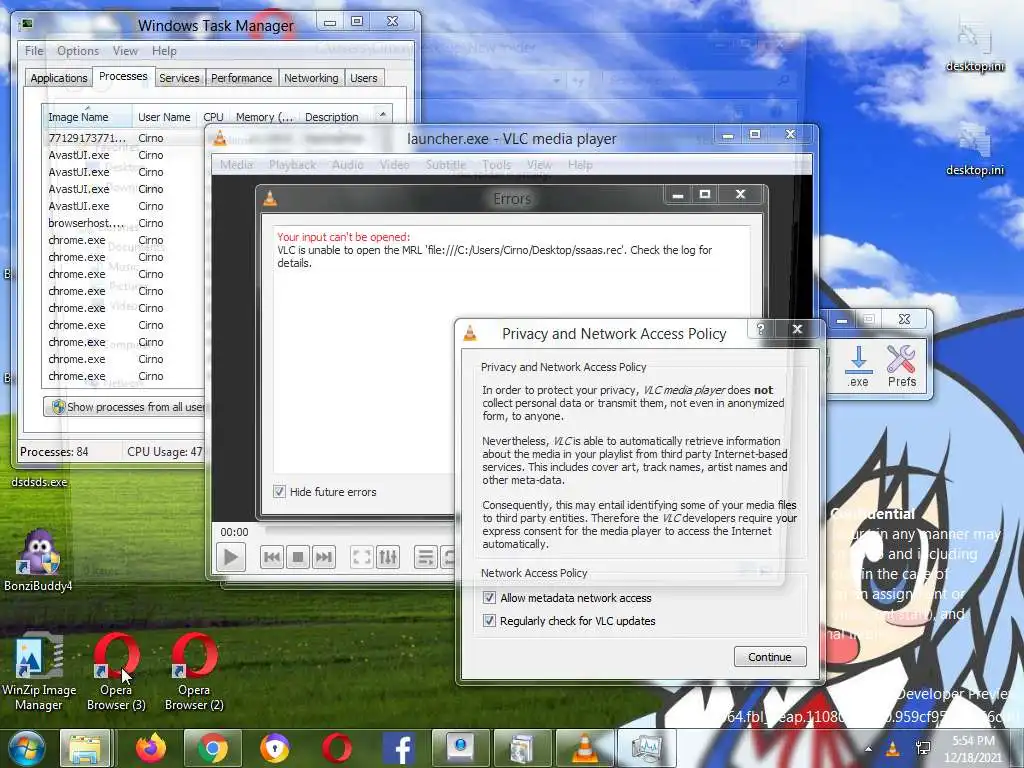1024x768 pixels.
Task: Sort processes by CPU column
Action: coord(214,117)
